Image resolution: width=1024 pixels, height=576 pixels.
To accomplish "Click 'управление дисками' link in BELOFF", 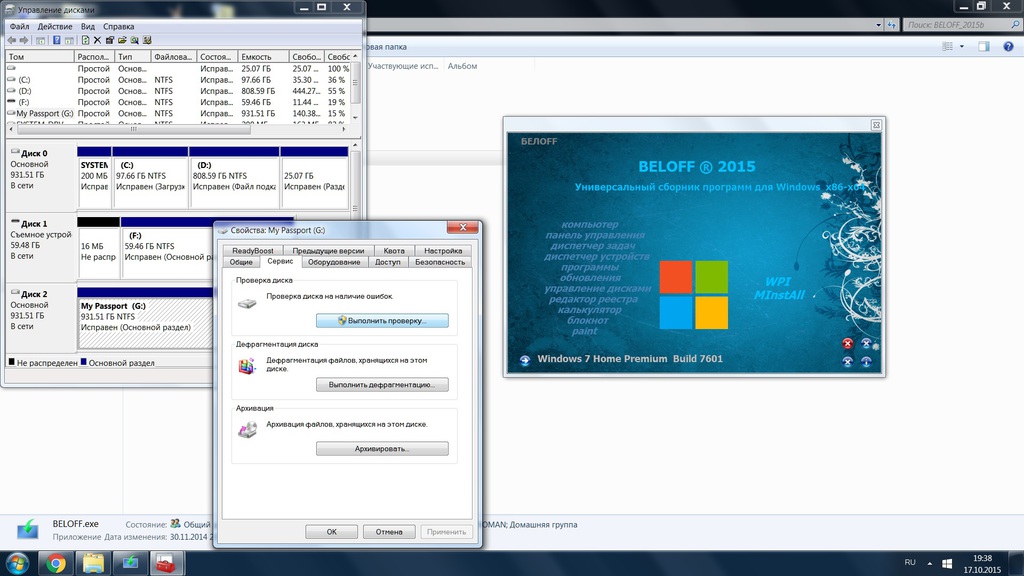I will click(598, 288).
